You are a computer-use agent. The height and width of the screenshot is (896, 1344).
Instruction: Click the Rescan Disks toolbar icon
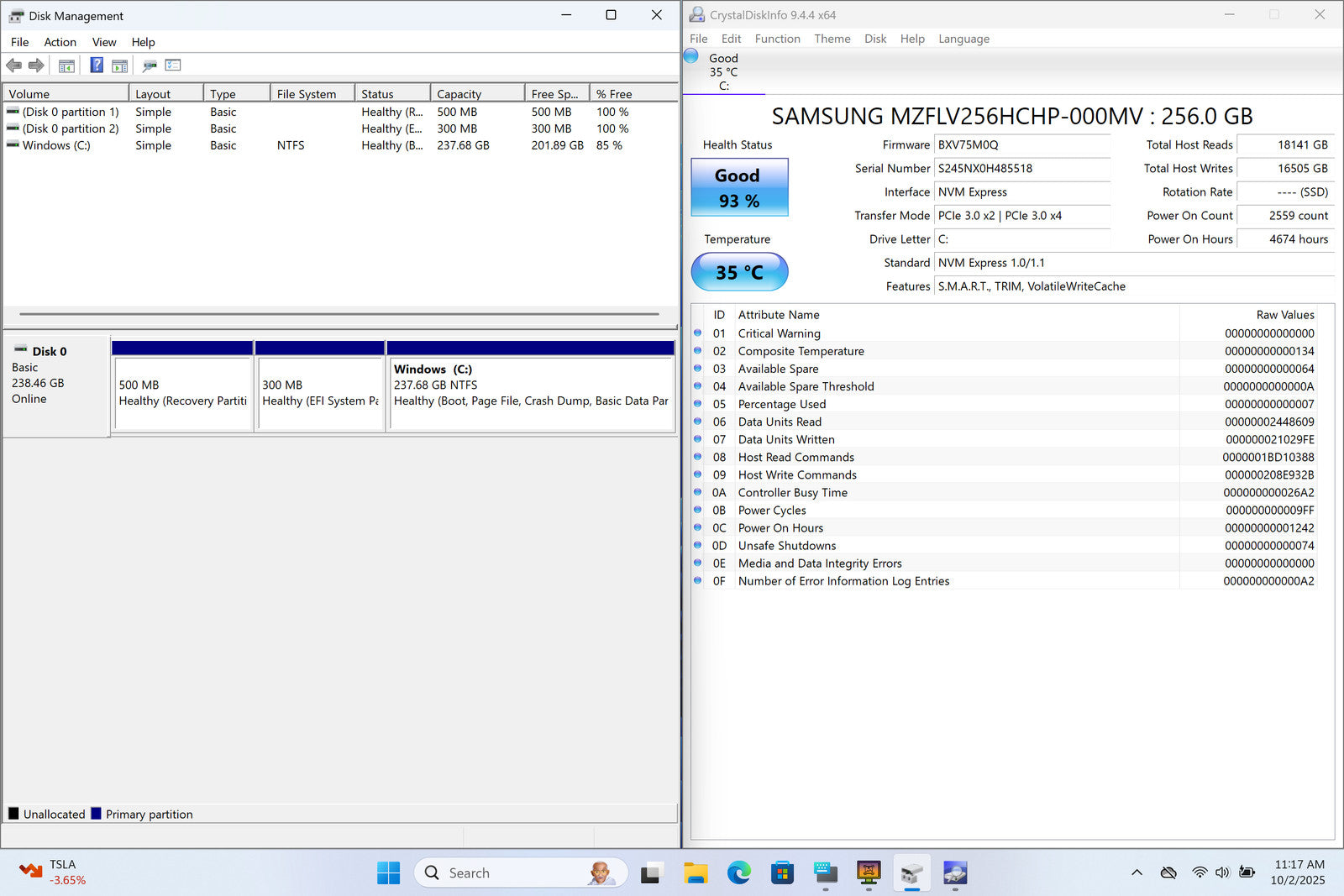[x=150, y=65]
